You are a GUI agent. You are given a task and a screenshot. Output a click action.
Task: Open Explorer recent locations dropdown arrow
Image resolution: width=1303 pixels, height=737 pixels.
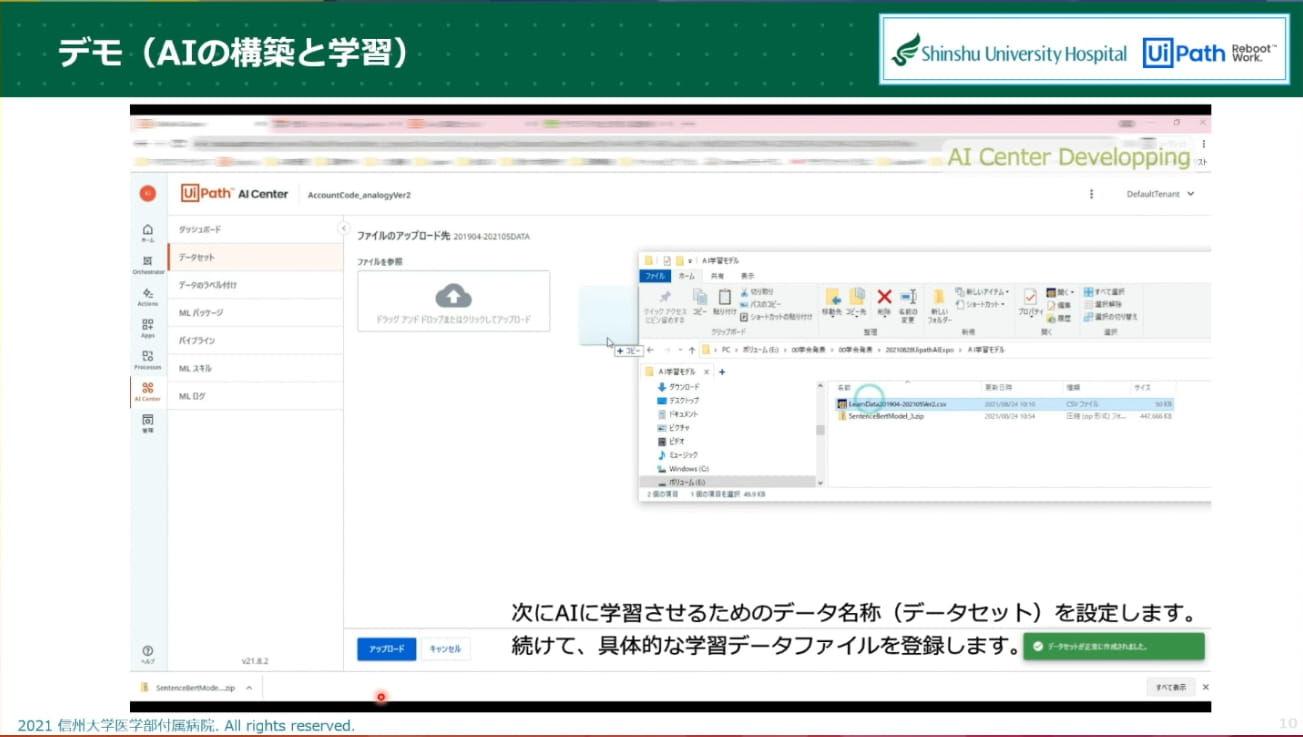pyautogui.click(x=678, y=350)
